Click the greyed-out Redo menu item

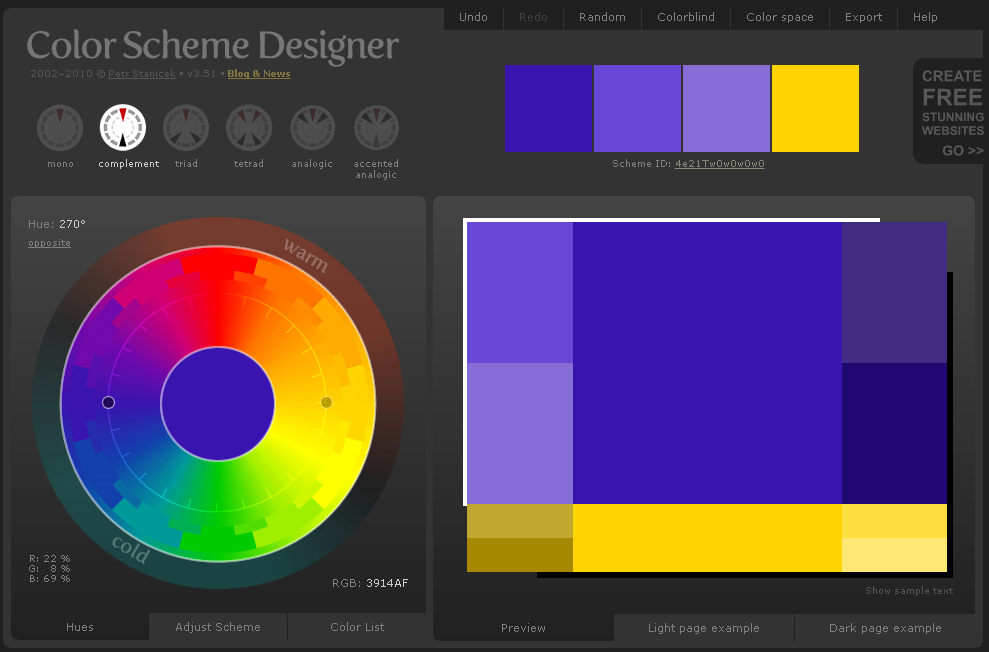533,17
